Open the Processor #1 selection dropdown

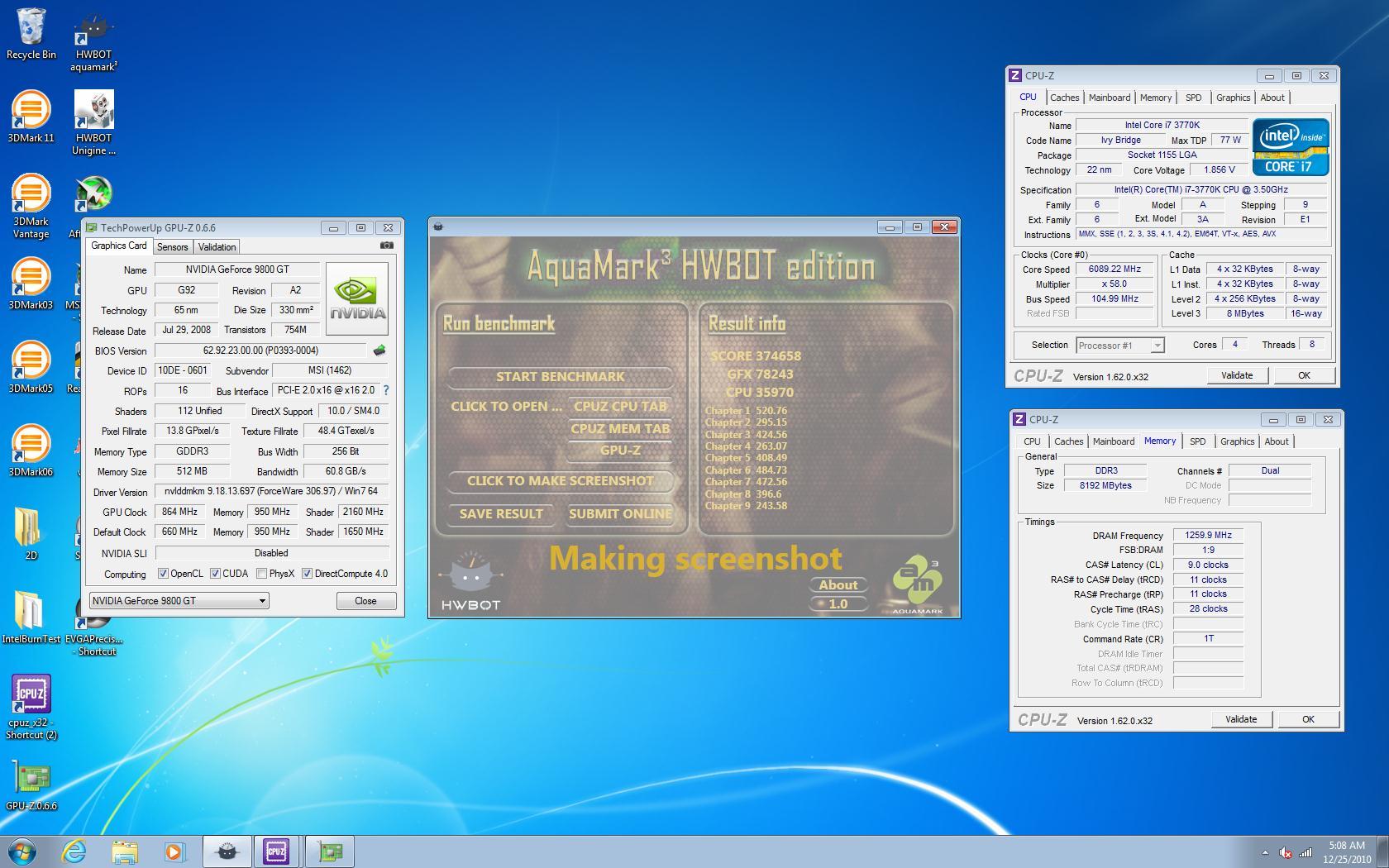(x=1119, y=346)
